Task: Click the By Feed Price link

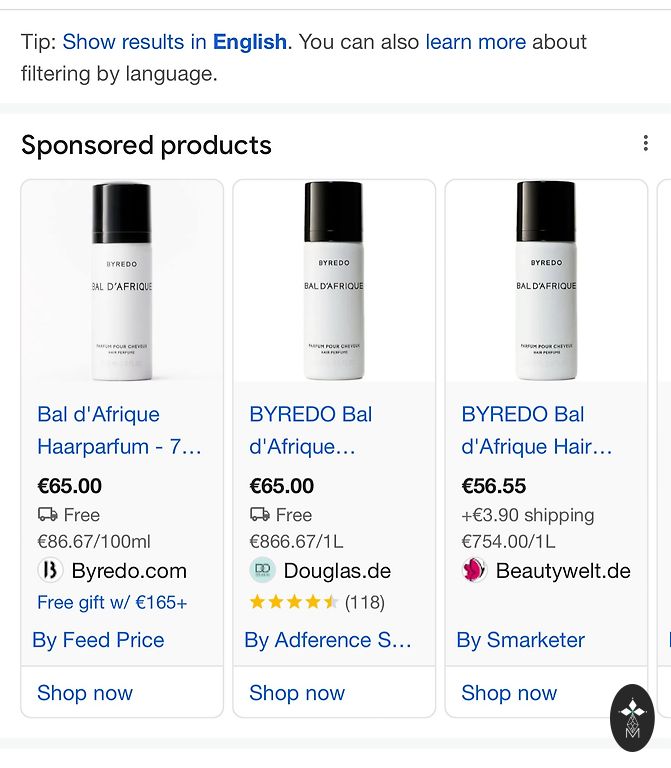Action: (x=98, y=640)
